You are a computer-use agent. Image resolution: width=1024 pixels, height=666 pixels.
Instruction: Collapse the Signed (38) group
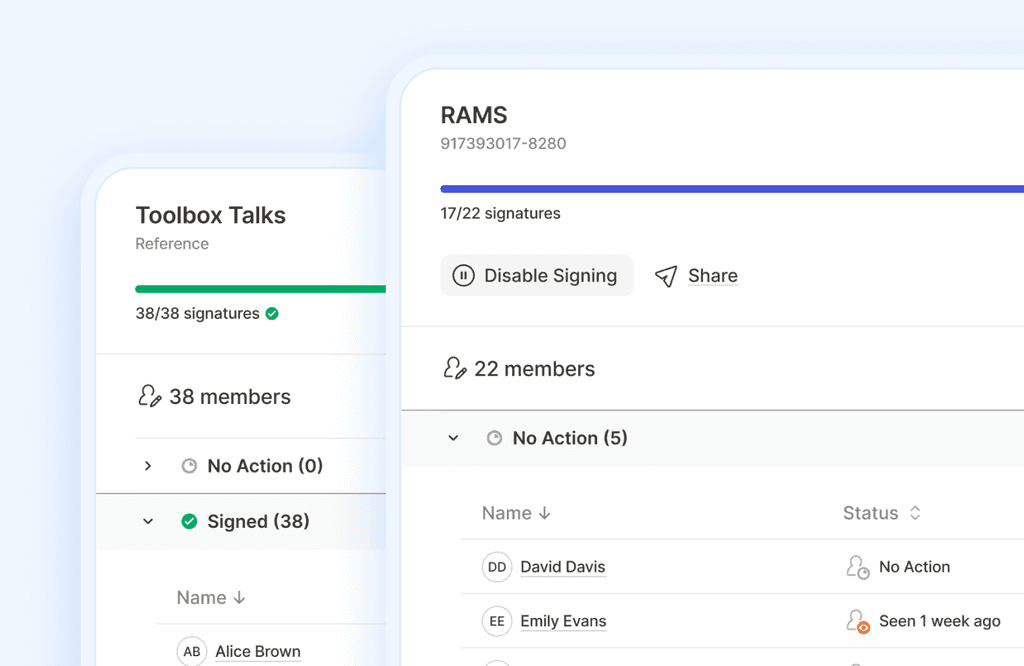coord(148,521)
